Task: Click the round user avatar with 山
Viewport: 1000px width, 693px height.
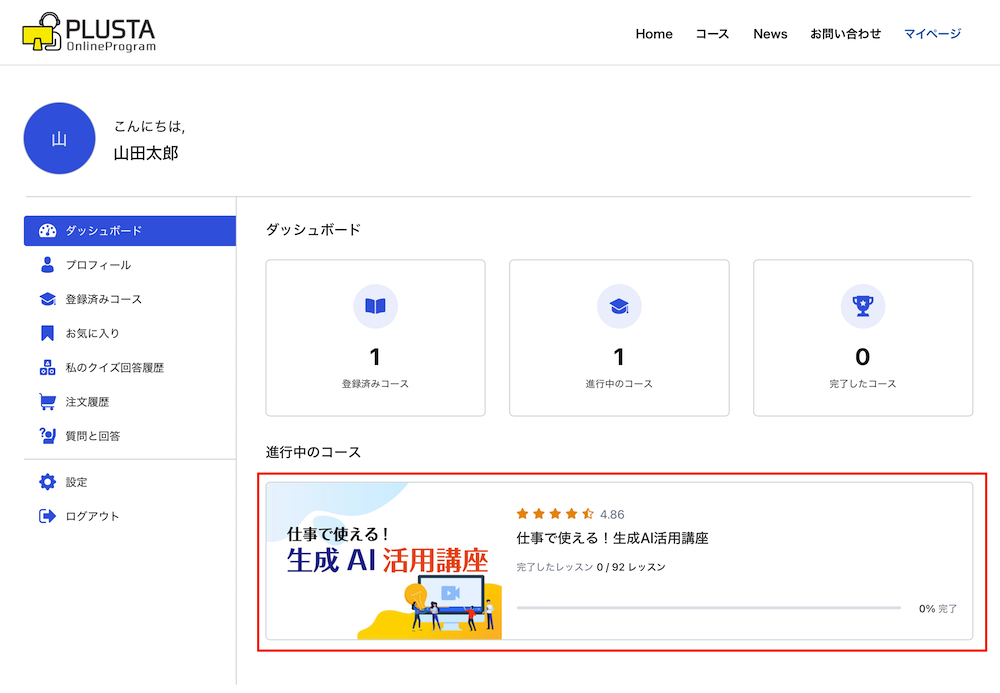Action: tap(59, 139)
